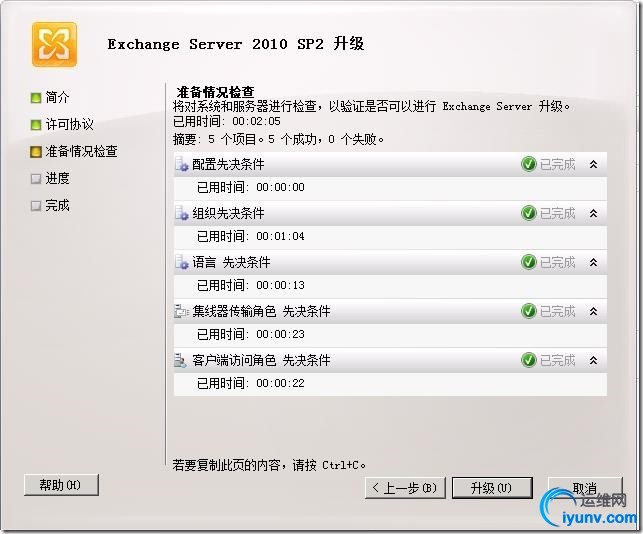Click the Exchange Server 2010 SP2 升级 title
Image resolution: width=643 pixels, height=534 pixels.
(x=236, y=44)
